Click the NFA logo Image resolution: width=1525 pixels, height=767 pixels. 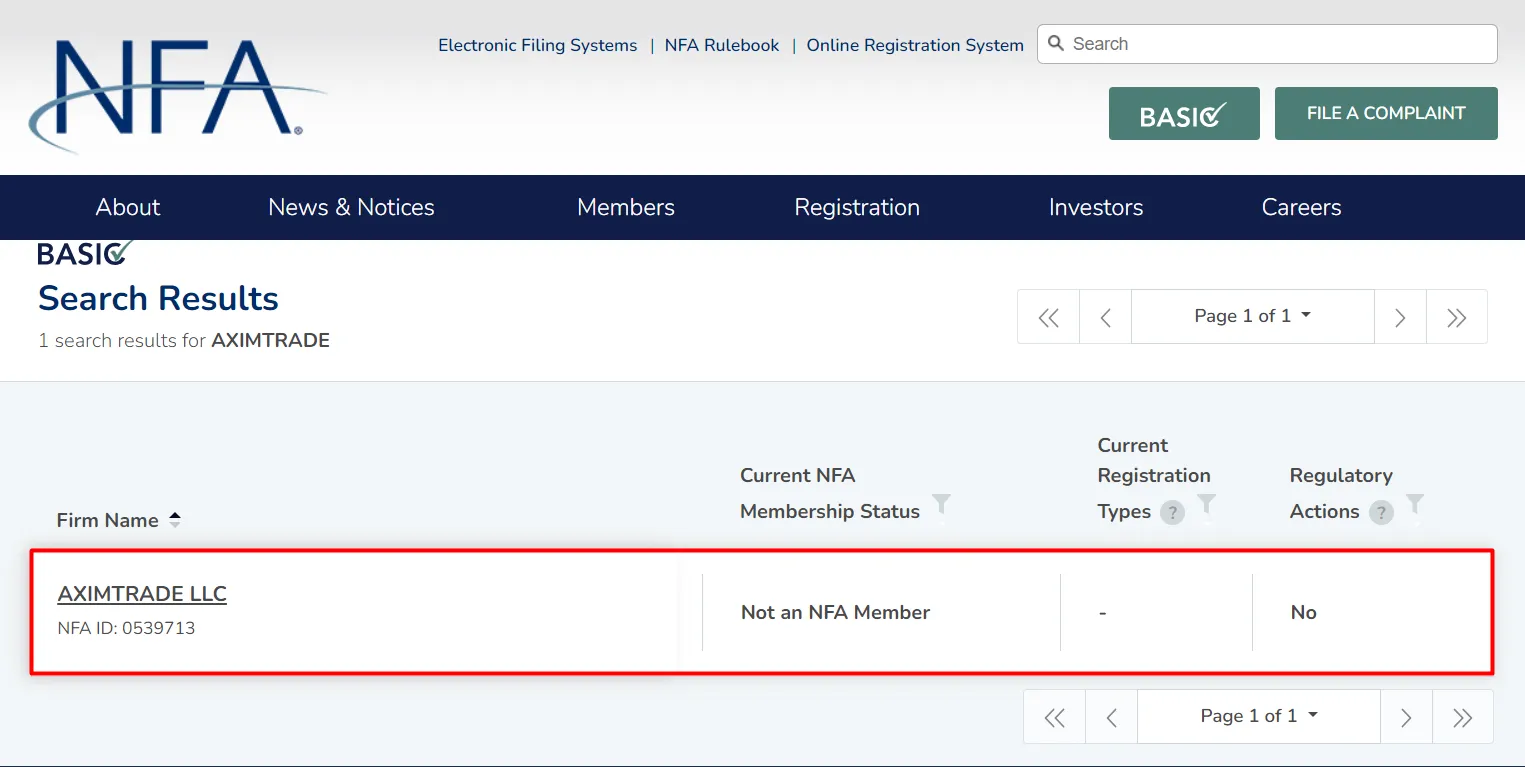[x=178, y=96]
